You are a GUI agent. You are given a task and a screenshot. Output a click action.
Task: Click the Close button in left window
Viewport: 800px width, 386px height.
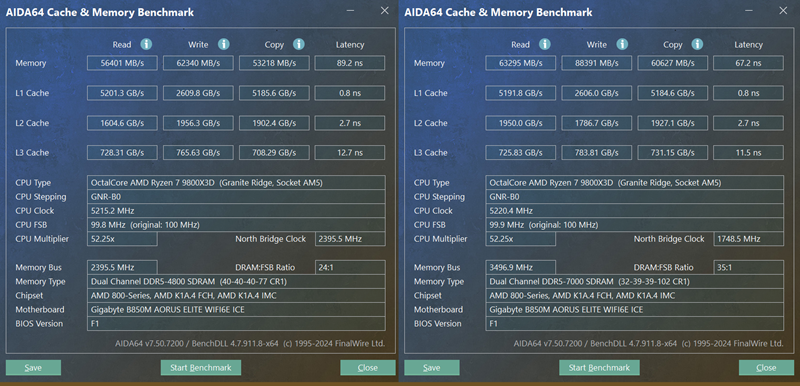pyautogui.click(x=368, y=368)
